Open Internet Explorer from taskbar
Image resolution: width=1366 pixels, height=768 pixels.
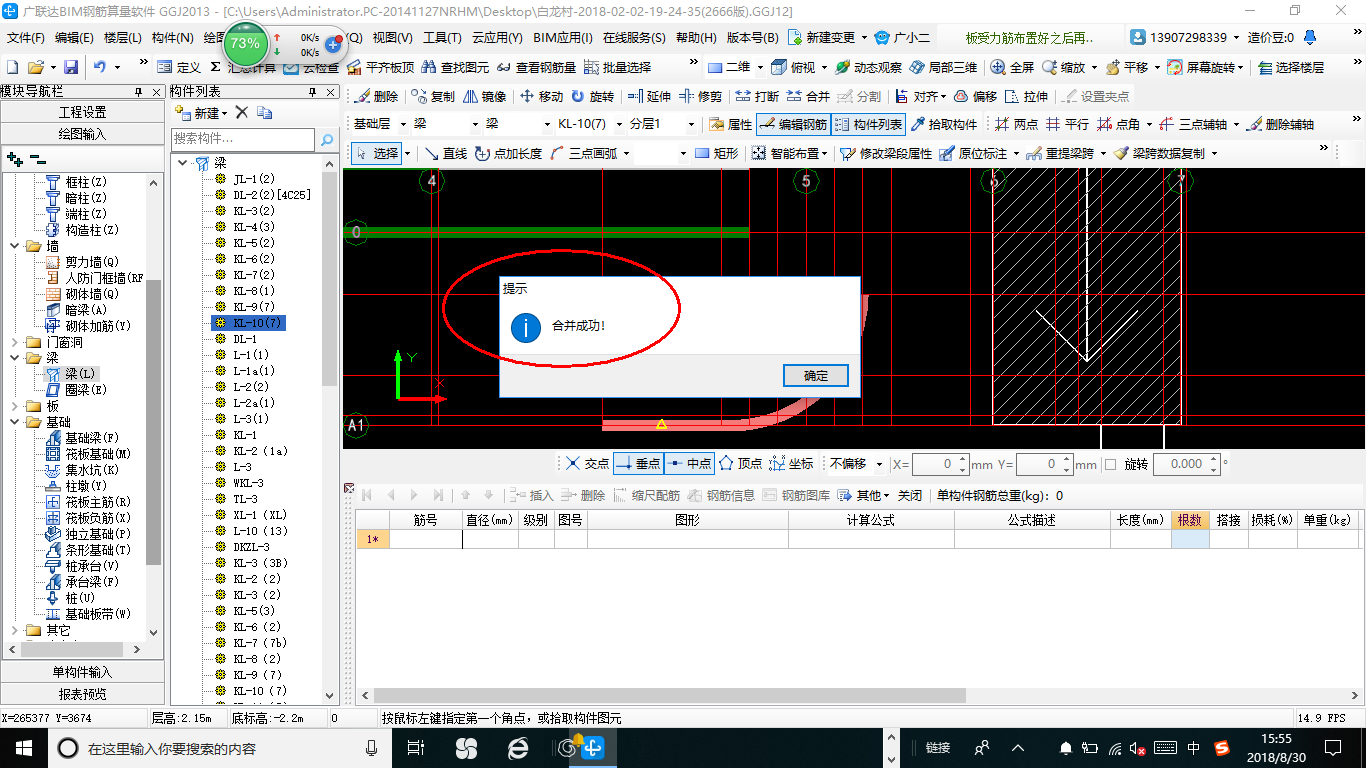point(517,748)
